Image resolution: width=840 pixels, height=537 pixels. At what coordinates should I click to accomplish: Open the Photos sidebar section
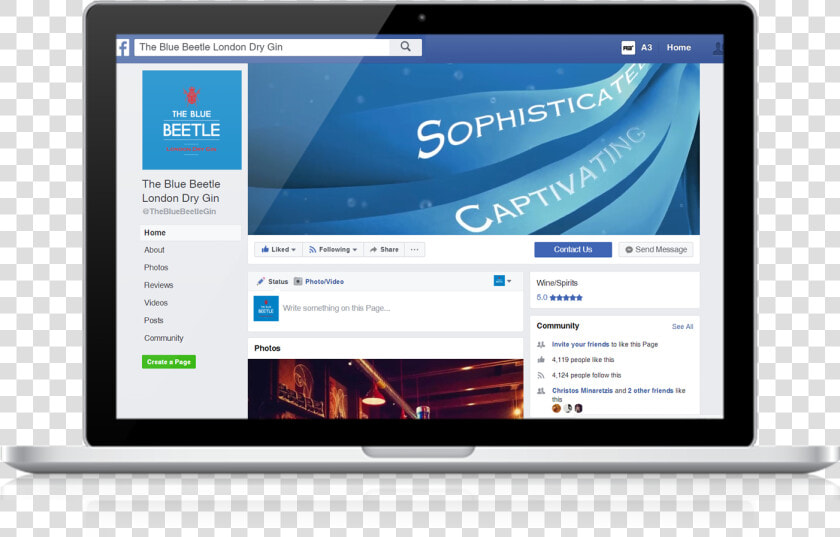coord(156,267)
